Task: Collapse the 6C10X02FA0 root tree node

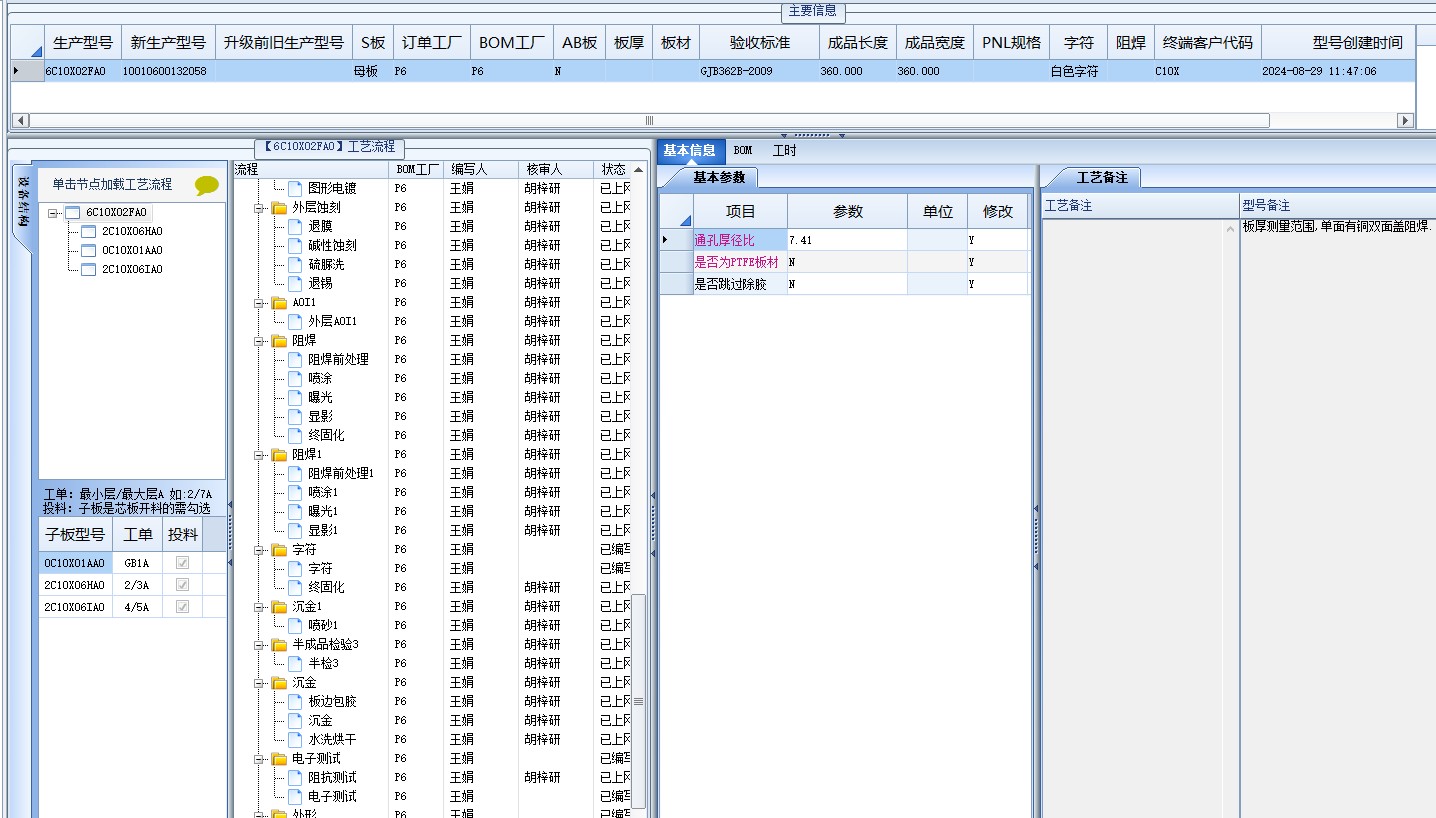Action: pos(54,212)
